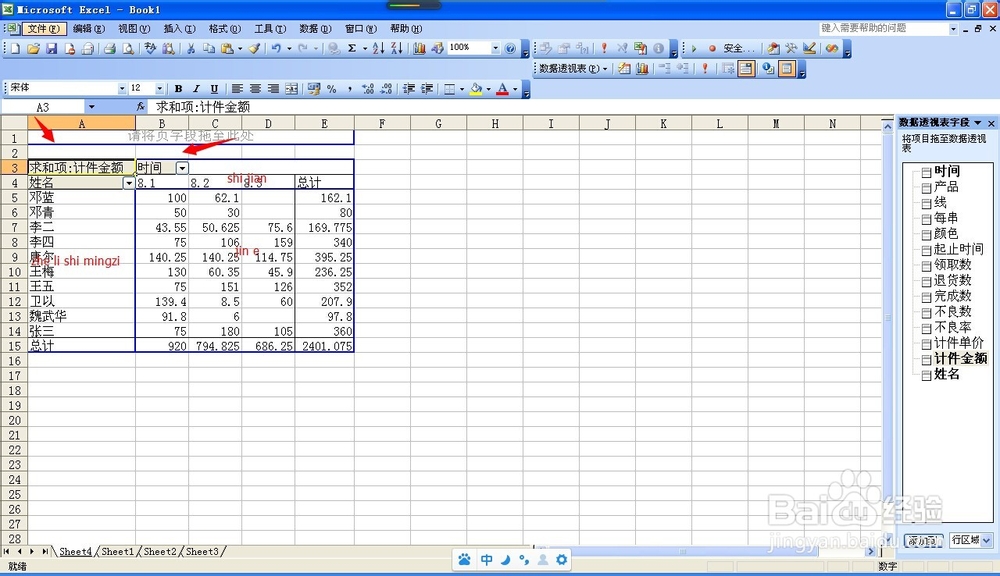Screen dimensions: 1000x576
Task: Sort descending with the Z-A icon
Action: [x=396, y=48]
